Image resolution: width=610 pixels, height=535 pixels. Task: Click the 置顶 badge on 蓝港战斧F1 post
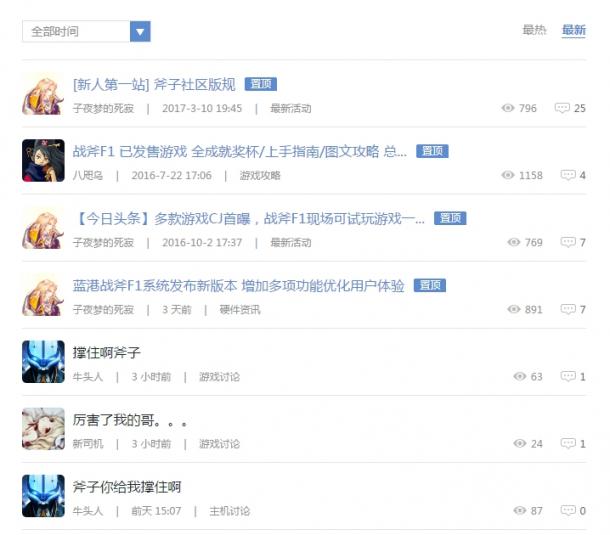pos(430,285)
